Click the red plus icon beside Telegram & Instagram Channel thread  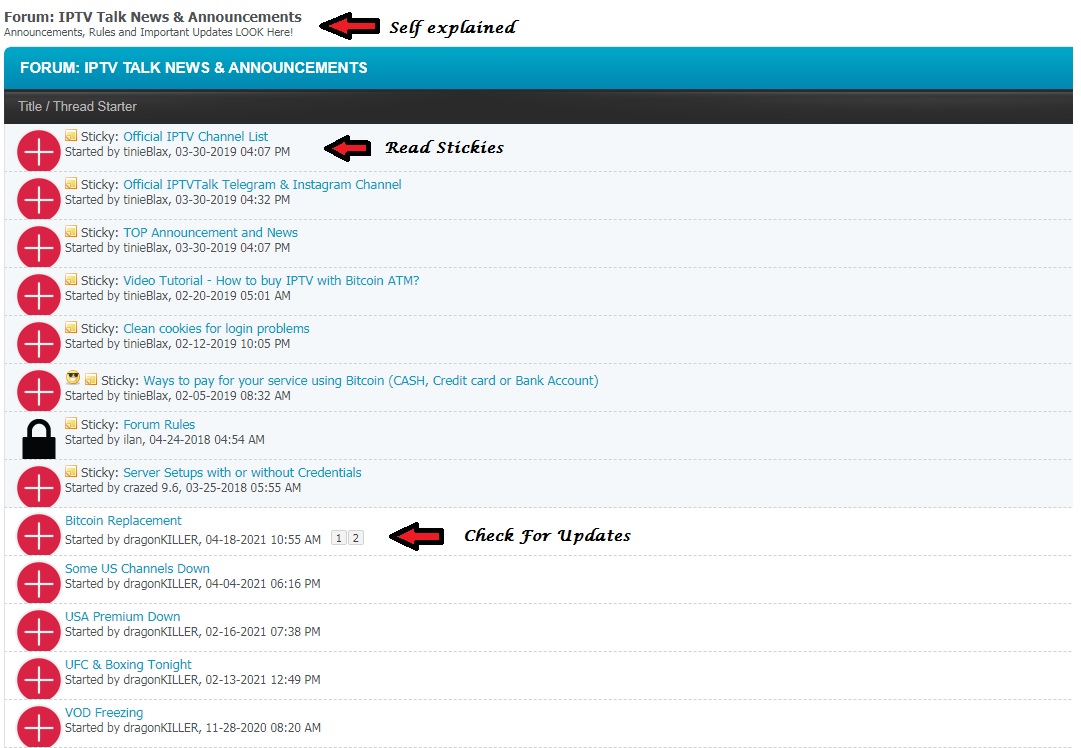pos(39,199)
